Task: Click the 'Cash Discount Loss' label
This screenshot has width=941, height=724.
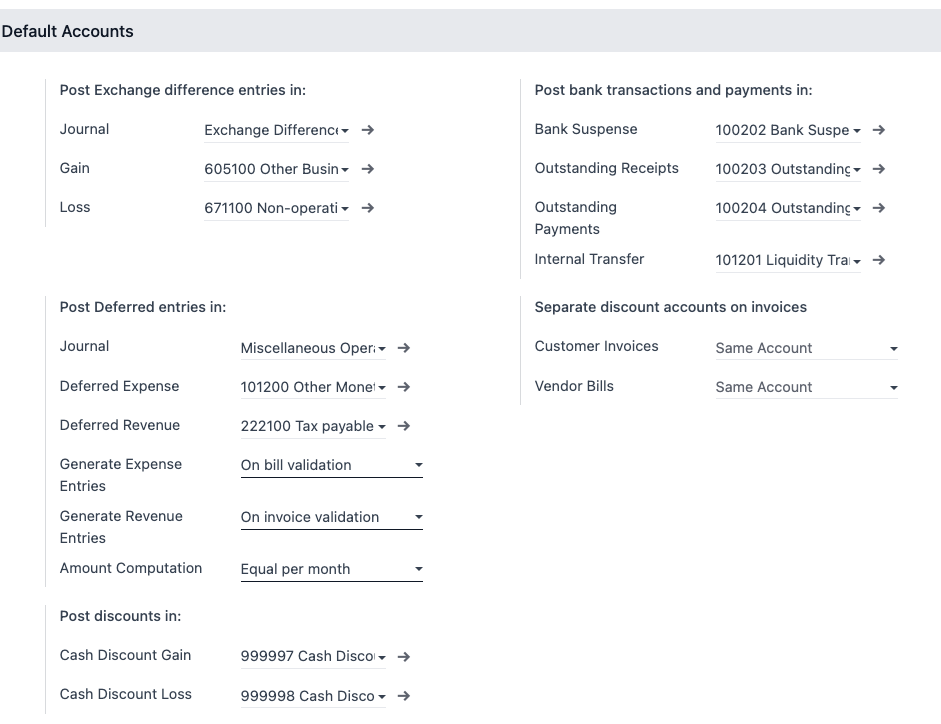Action: (x=125, y=694)
